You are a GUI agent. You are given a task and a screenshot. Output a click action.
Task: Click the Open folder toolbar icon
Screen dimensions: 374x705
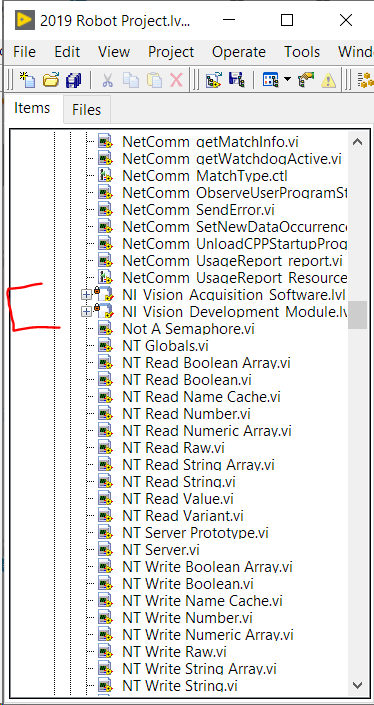(x=51, y=81)
